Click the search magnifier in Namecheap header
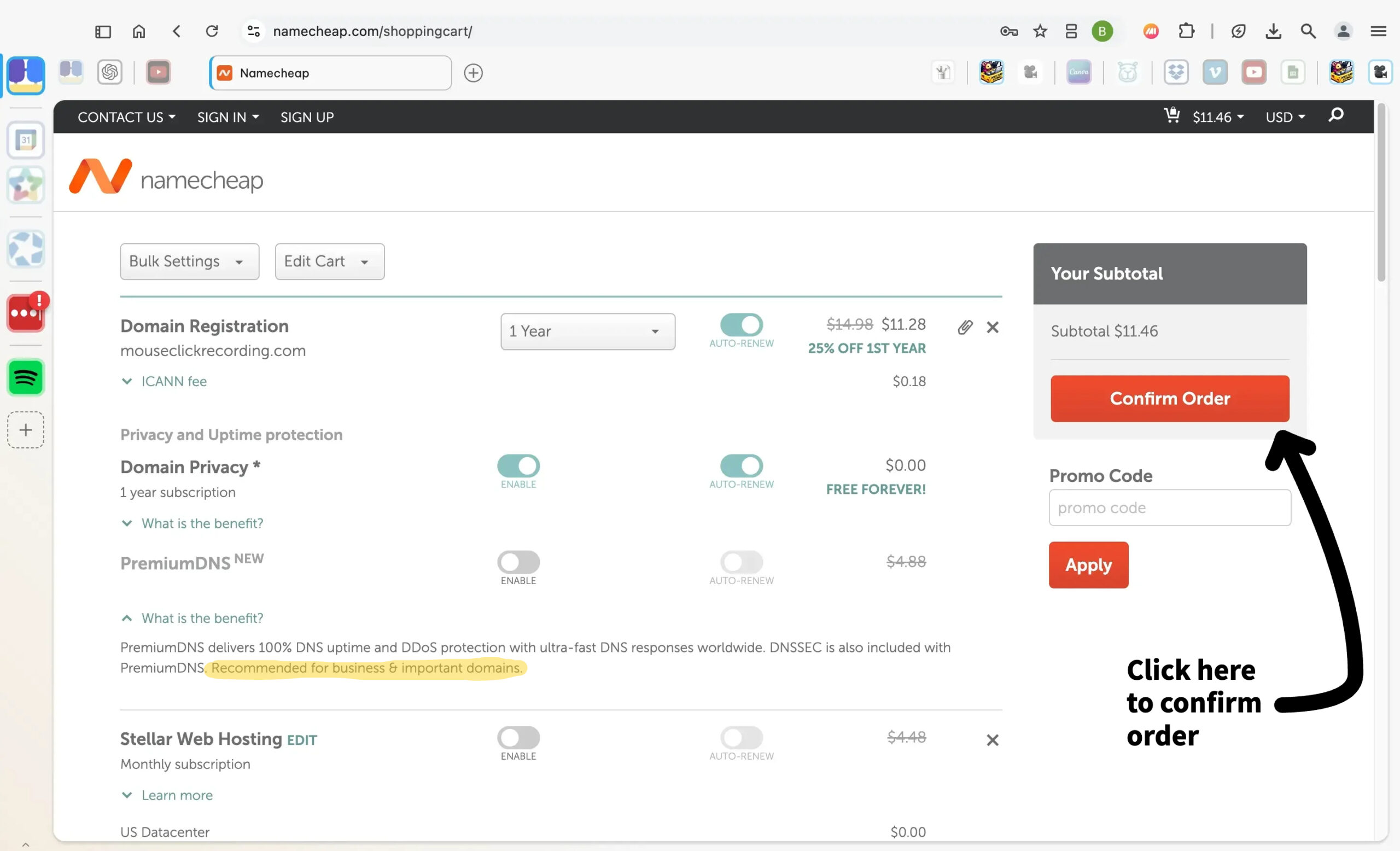Viewport: 1400px width, 851px height. point(1336,115)
